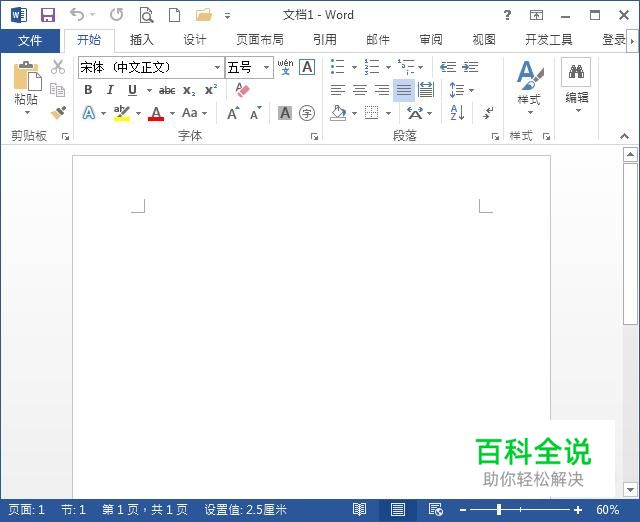Click the Decrease Indent icon
This screenshot has height=522, width=640.
coord(448,67)
